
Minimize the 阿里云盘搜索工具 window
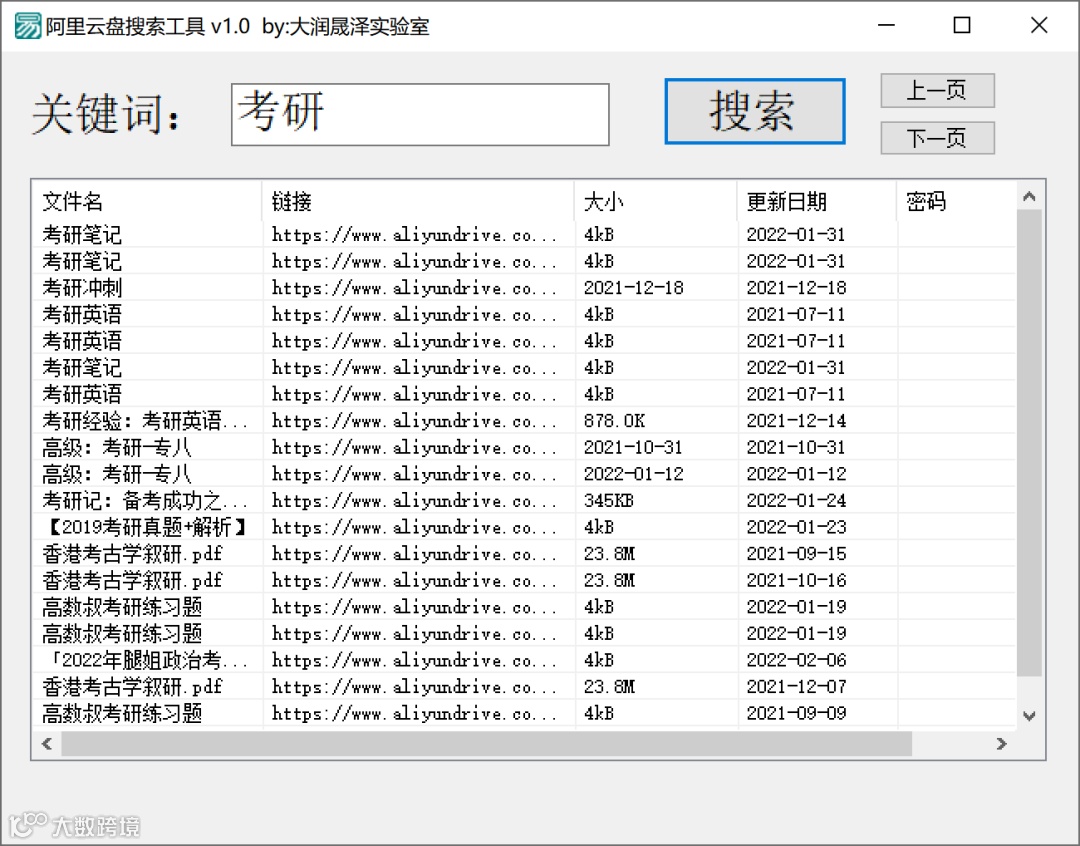click(886, 25)
